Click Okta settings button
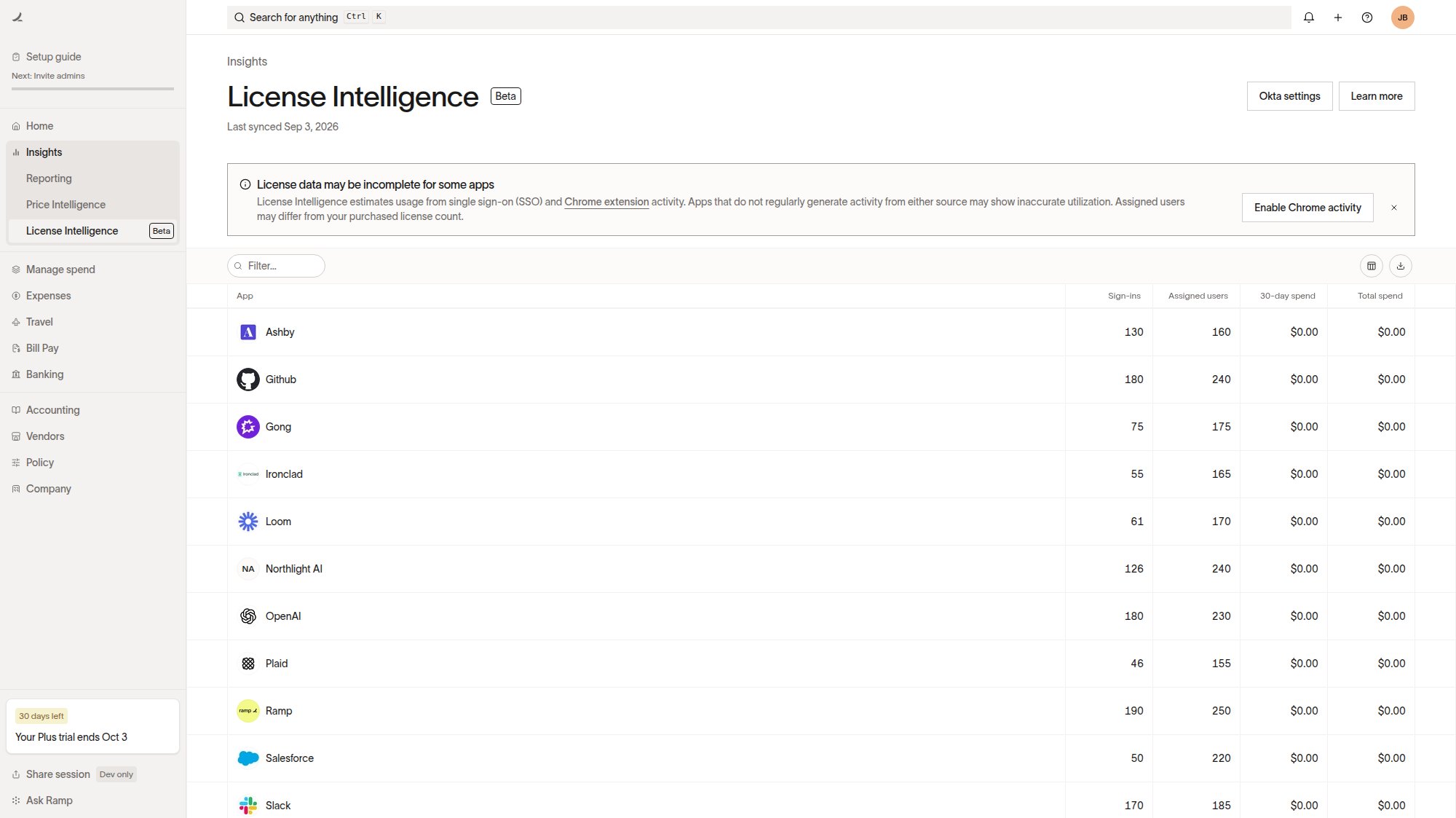The width and height of the screenshot is (1456, 818). point(1289,96)
